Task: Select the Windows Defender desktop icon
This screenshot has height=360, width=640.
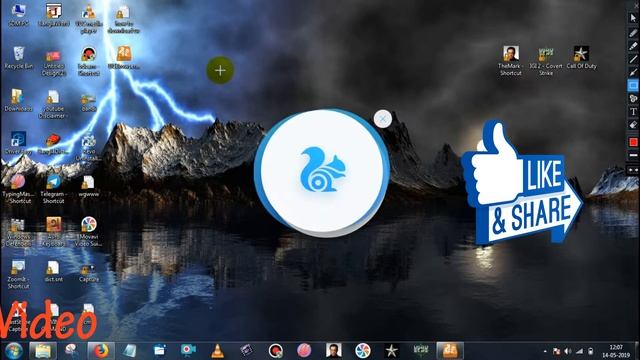Action: coord(18,232)
